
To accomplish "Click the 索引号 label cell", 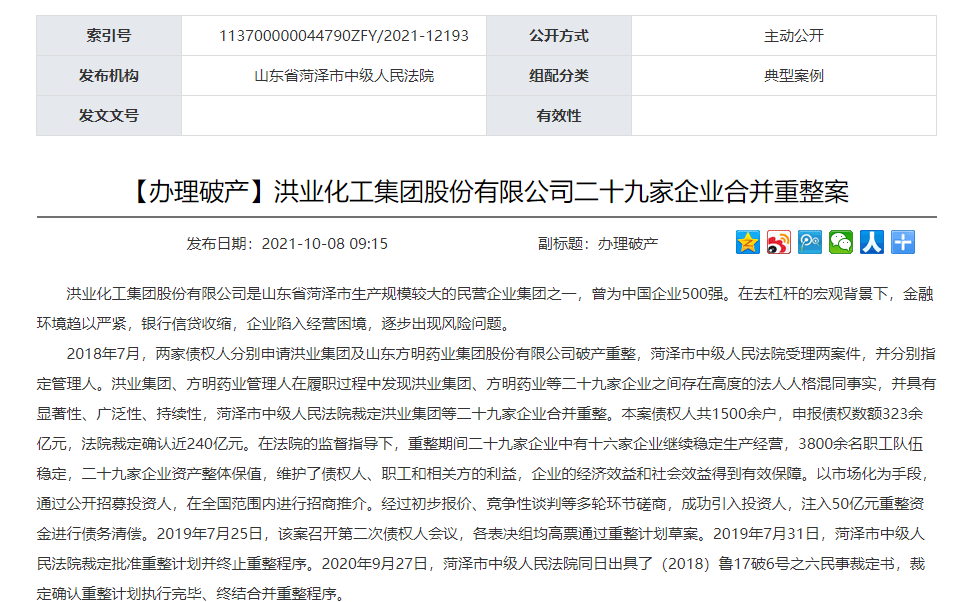I will tap(109, 36).
